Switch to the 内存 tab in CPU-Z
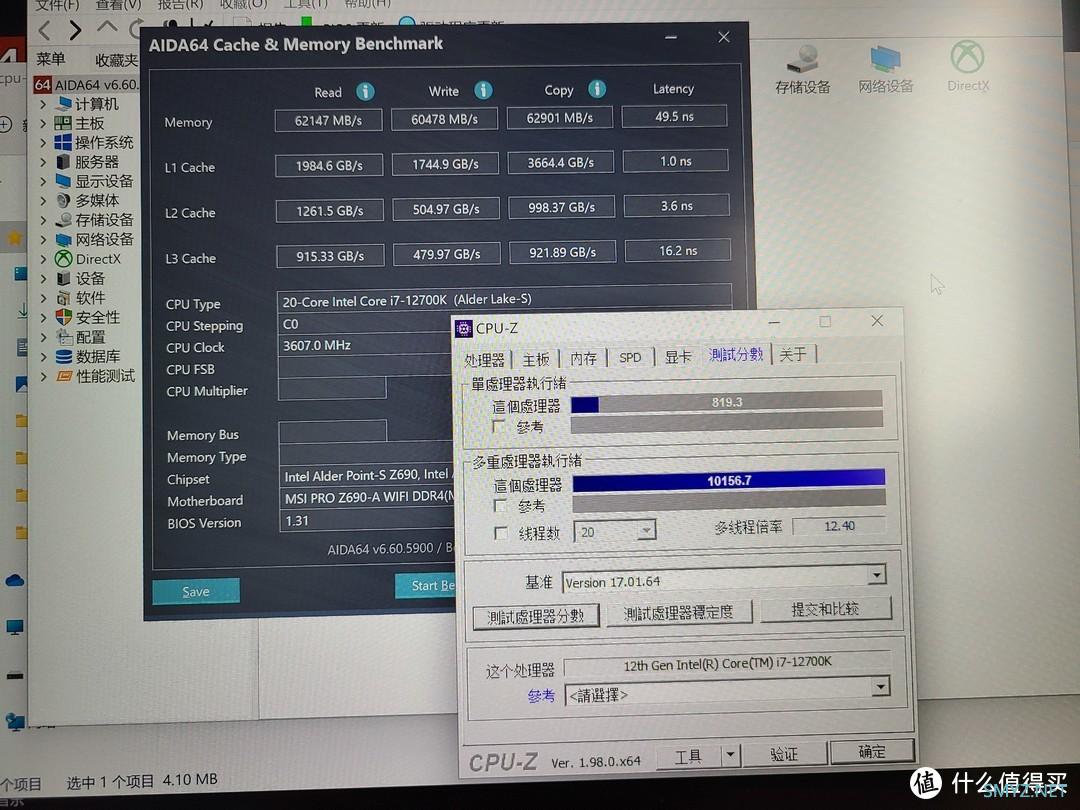The image size is (1080, 810). [583, 358]
